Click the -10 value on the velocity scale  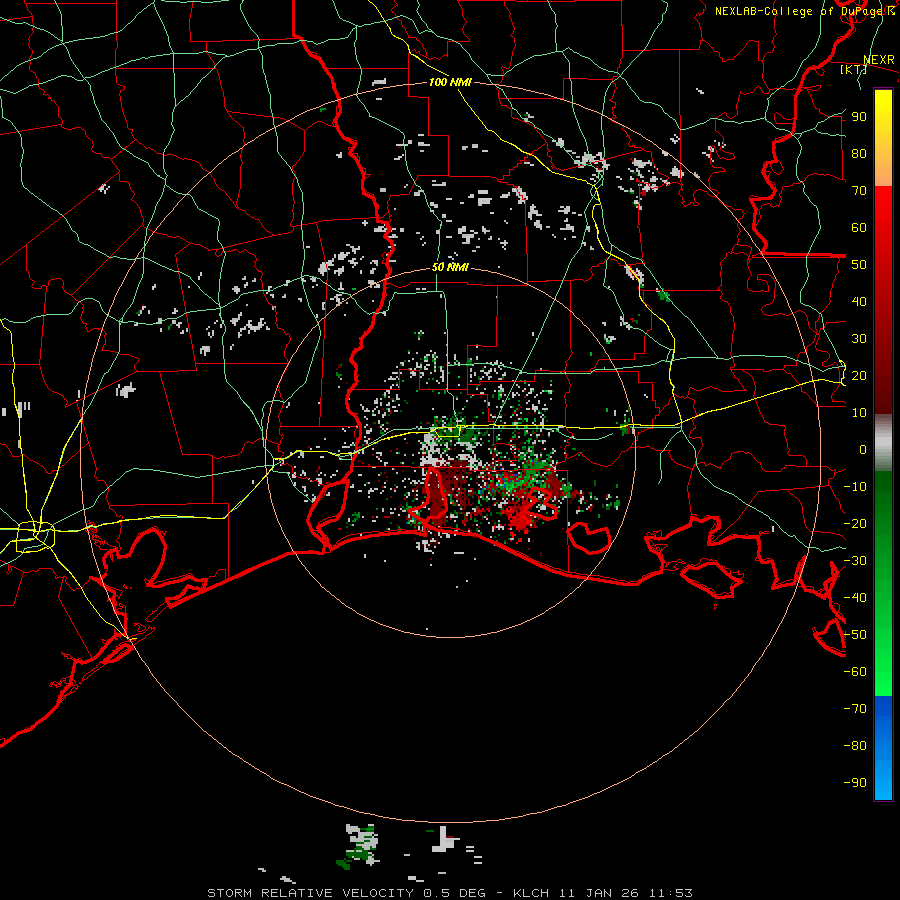point(855,487)
